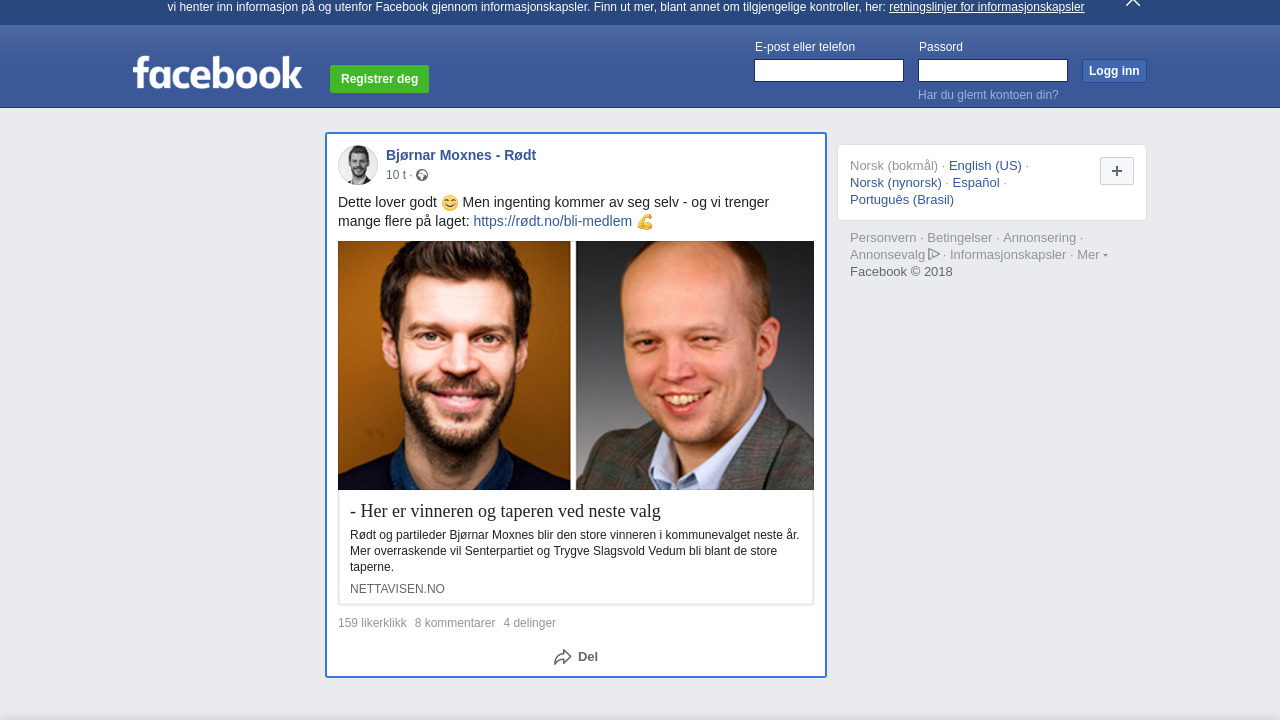The image size is (1280, 720).
Task: Switch language to Norsk (nynorsk)
Action: coord(896,183)
